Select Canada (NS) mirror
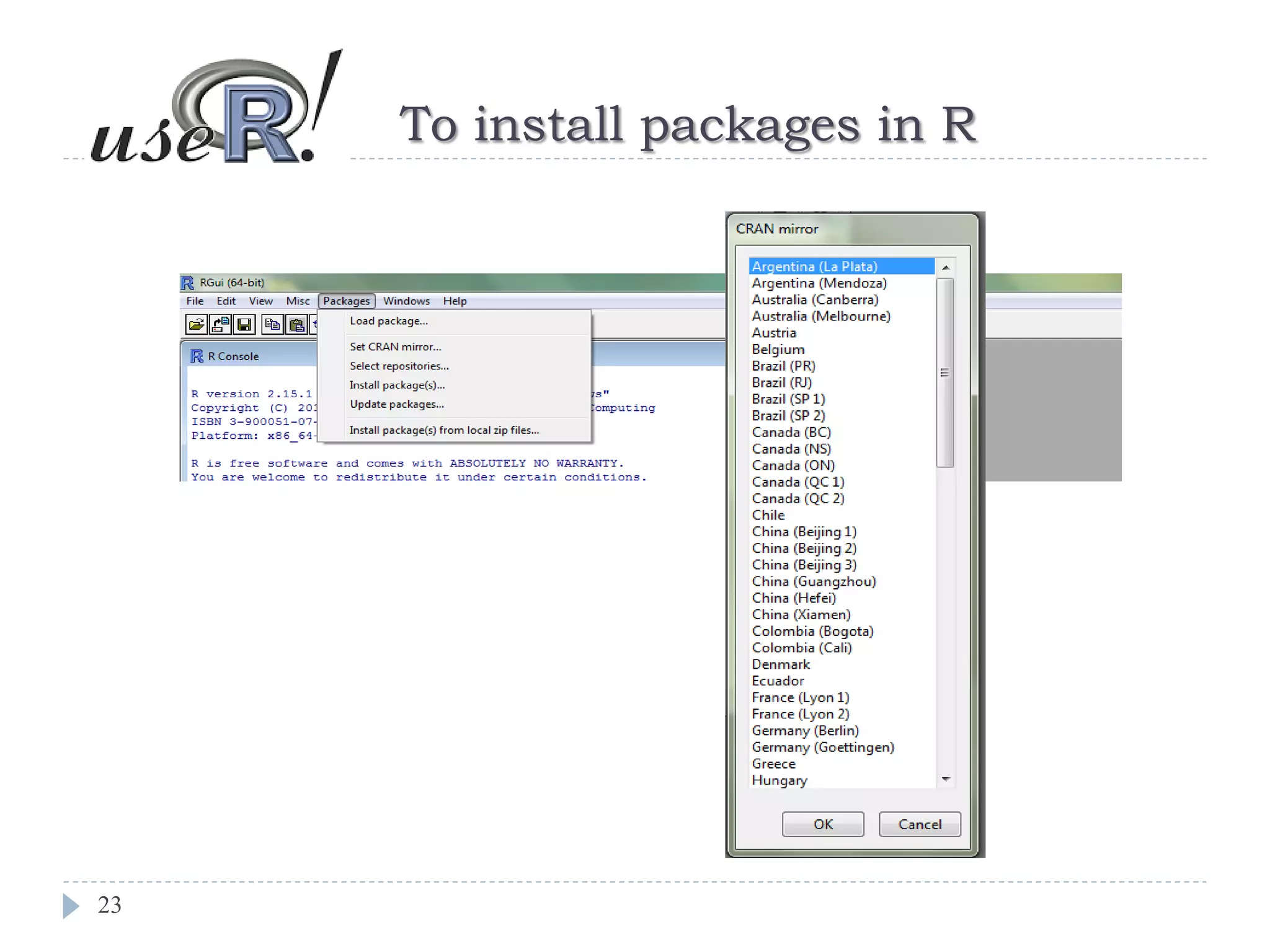Screen dimensions: 1270x952 pyautogui.click(x=841, y=449)
